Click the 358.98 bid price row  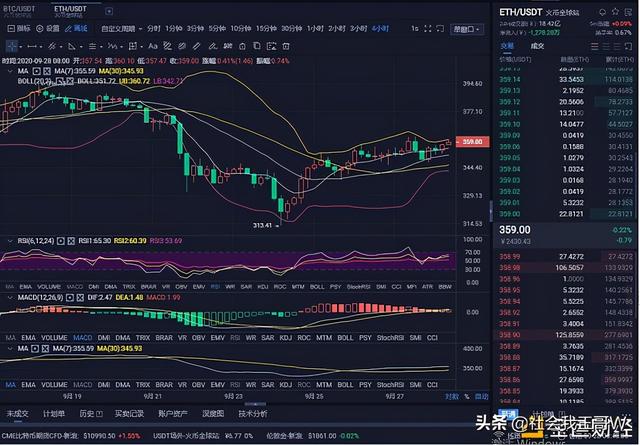pyautogui.click(x=566, y=268)
